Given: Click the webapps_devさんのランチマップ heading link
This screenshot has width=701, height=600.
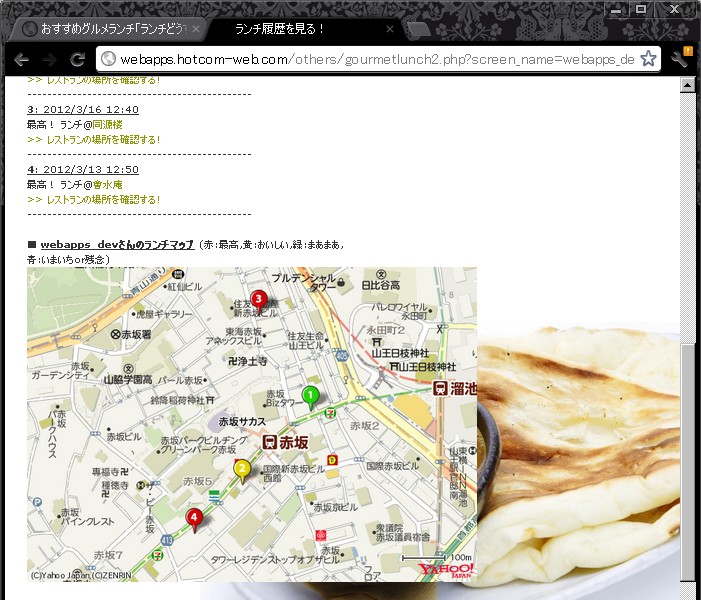Looking at the screenshot, I should (x=117, y=244).
